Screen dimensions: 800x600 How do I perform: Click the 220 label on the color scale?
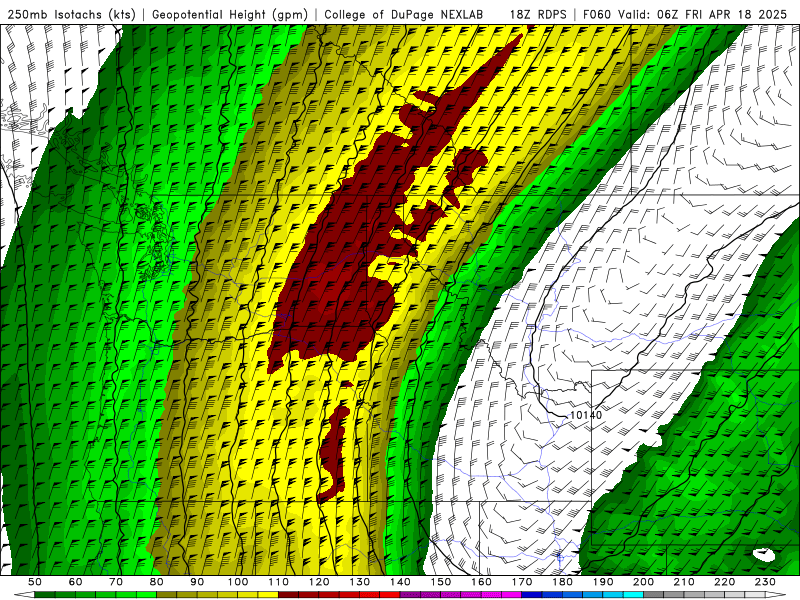[x=724, y=582]
